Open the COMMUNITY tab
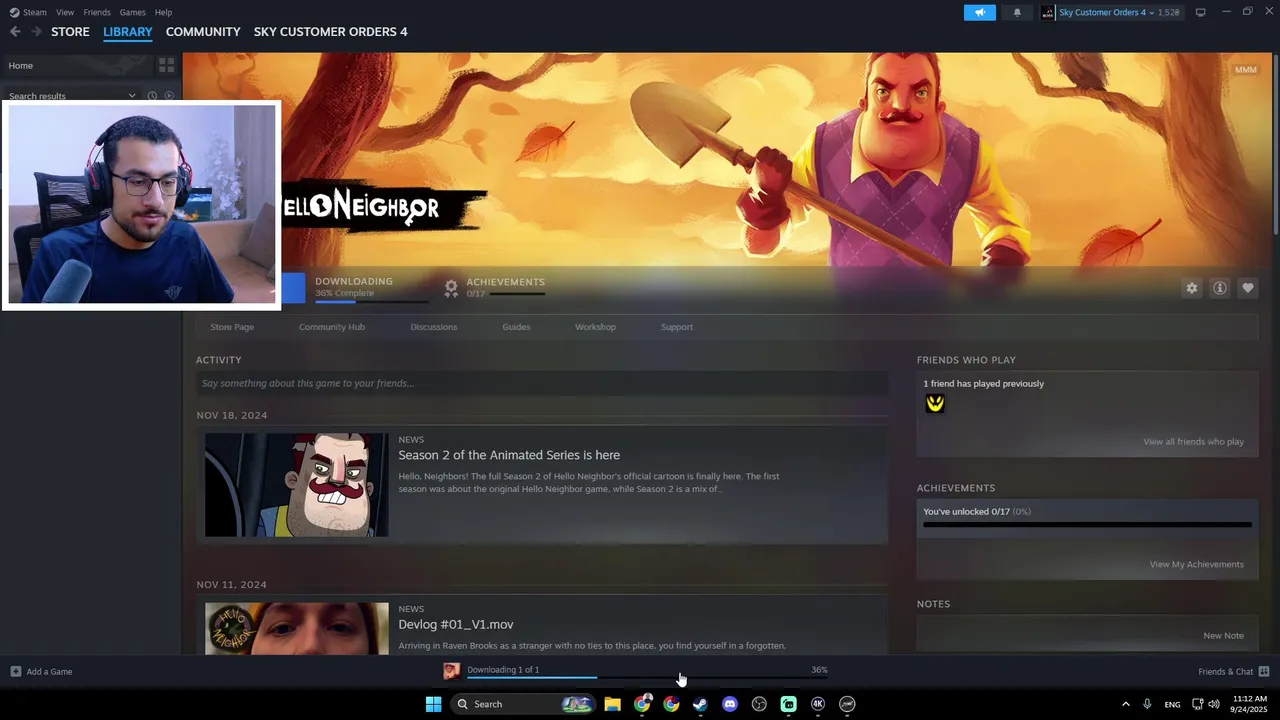Screen dimensions: 1280x720 click(203, 32)
